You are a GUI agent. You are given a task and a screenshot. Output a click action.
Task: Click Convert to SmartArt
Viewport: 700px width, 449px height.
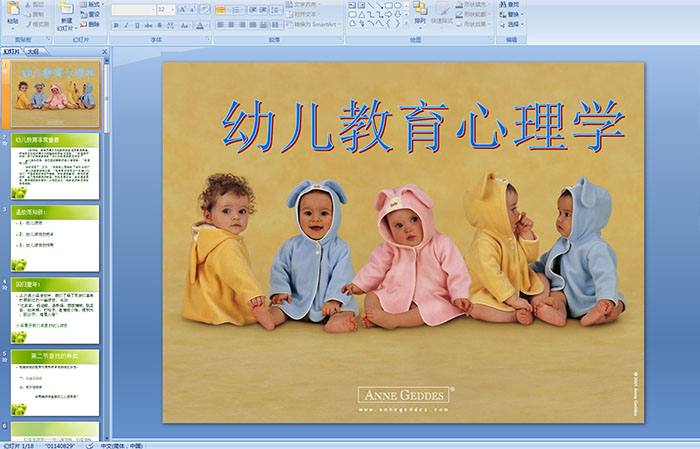point(314,24)
